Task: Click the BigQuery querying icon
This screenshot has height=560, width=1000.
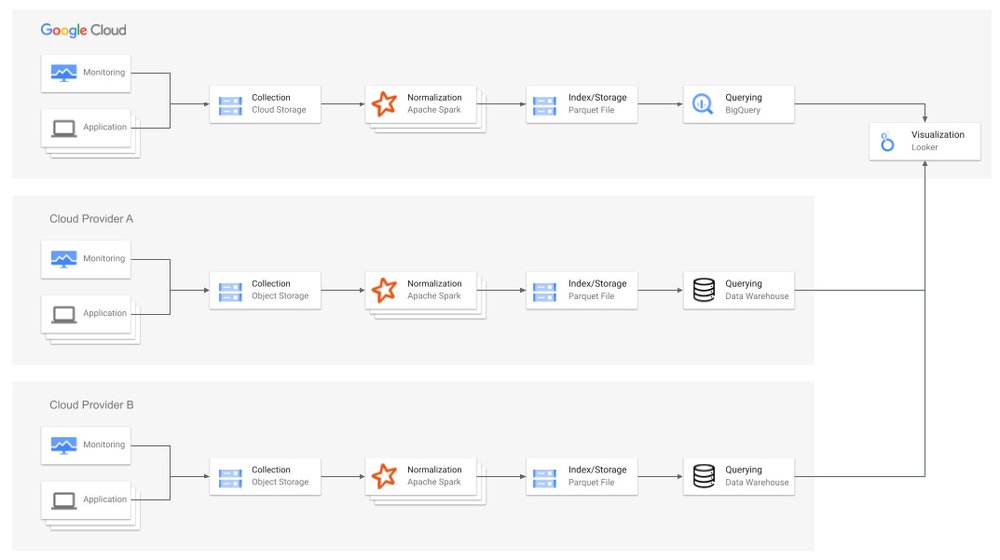Action: click(703, 104)
